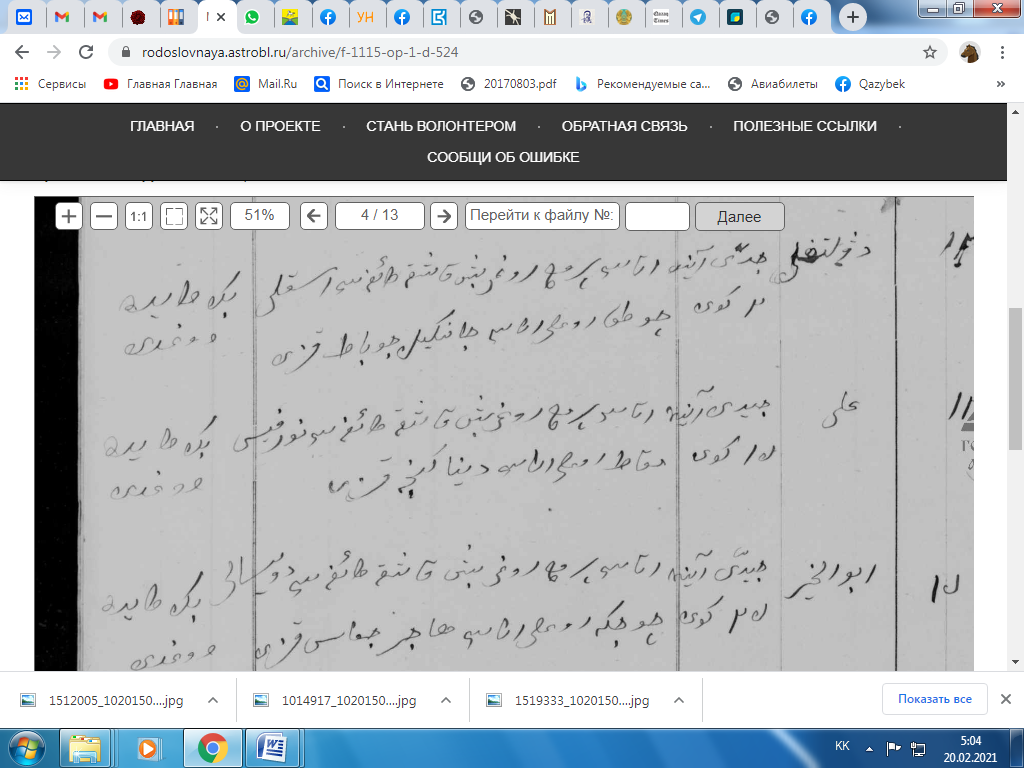Viewport: 1024px width, 768px height.
Task: Open the ГЛАВНАЯ menu item
Action: (x=161, y=126)
